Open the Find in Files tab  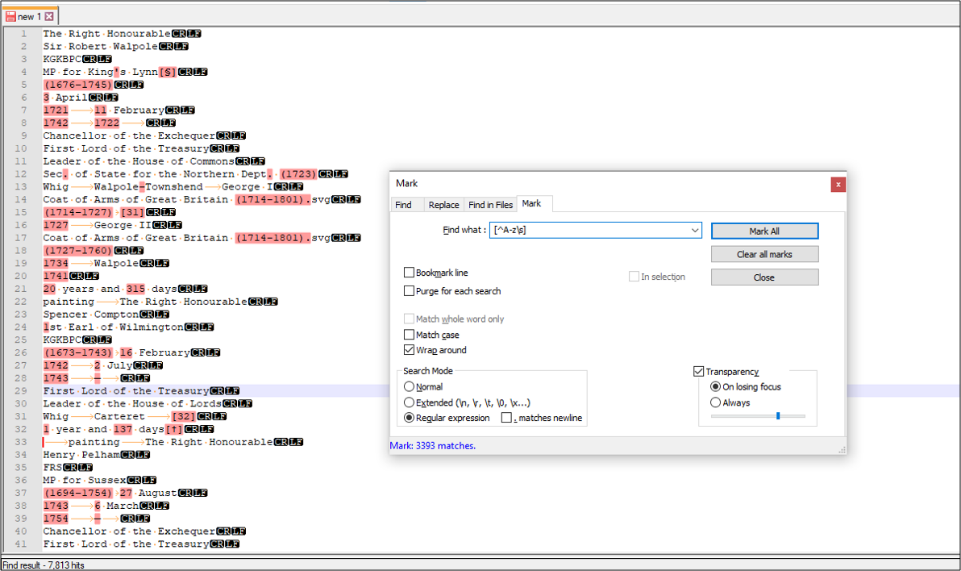click(x=490, y=205)
